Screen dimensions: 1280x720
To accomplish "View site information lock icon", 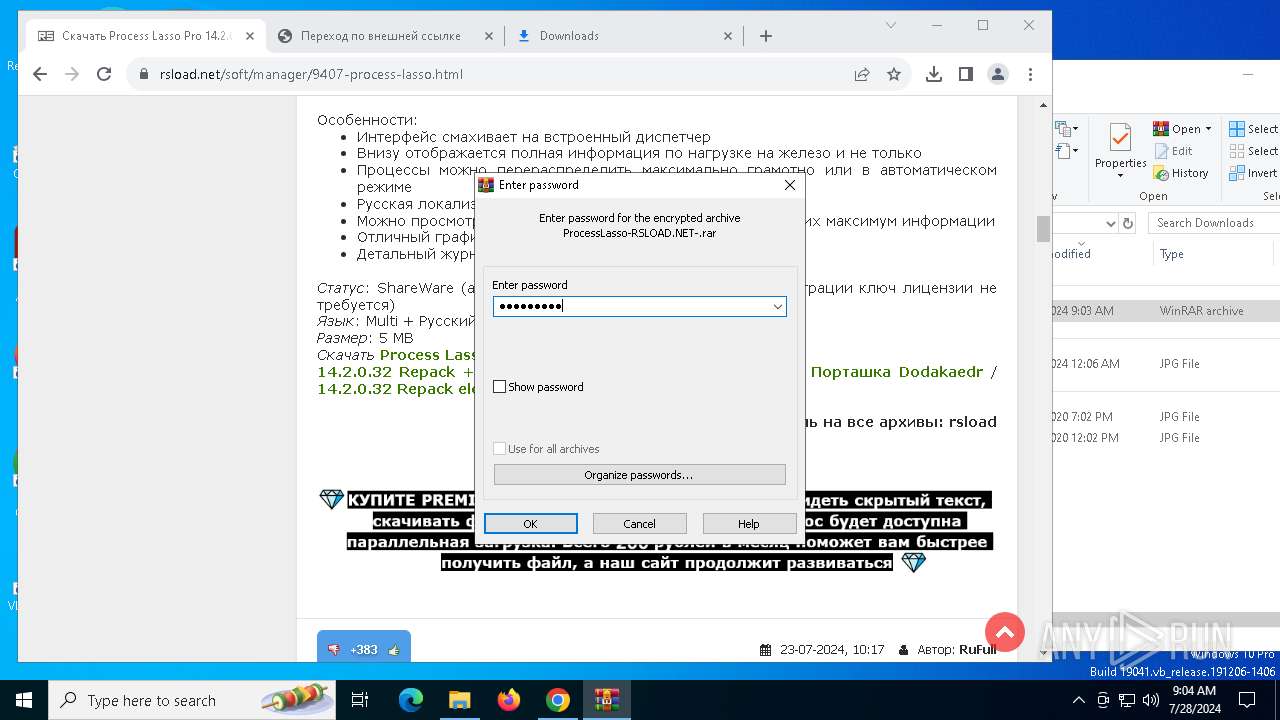I will point(143,74).
